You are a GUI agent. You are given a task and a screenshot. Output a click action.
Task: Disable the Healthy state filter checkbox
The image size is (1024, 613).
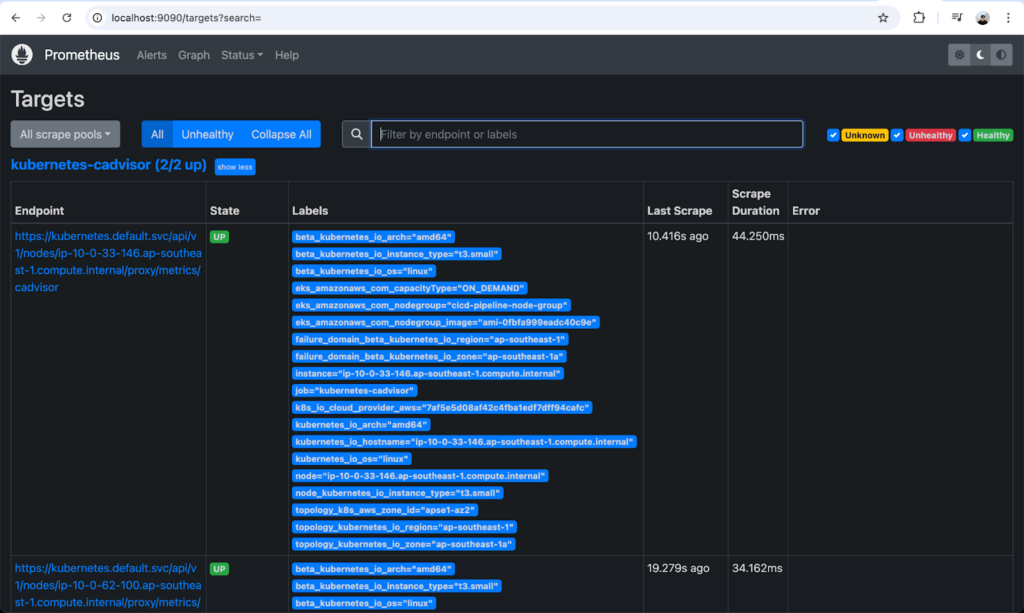(965, 135)
